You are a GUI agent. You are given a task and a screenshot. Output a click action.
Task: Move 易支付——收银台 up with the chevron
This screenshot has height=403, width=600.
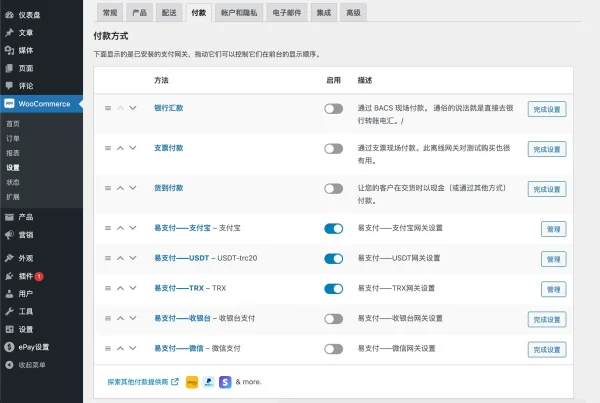[121, 318]
